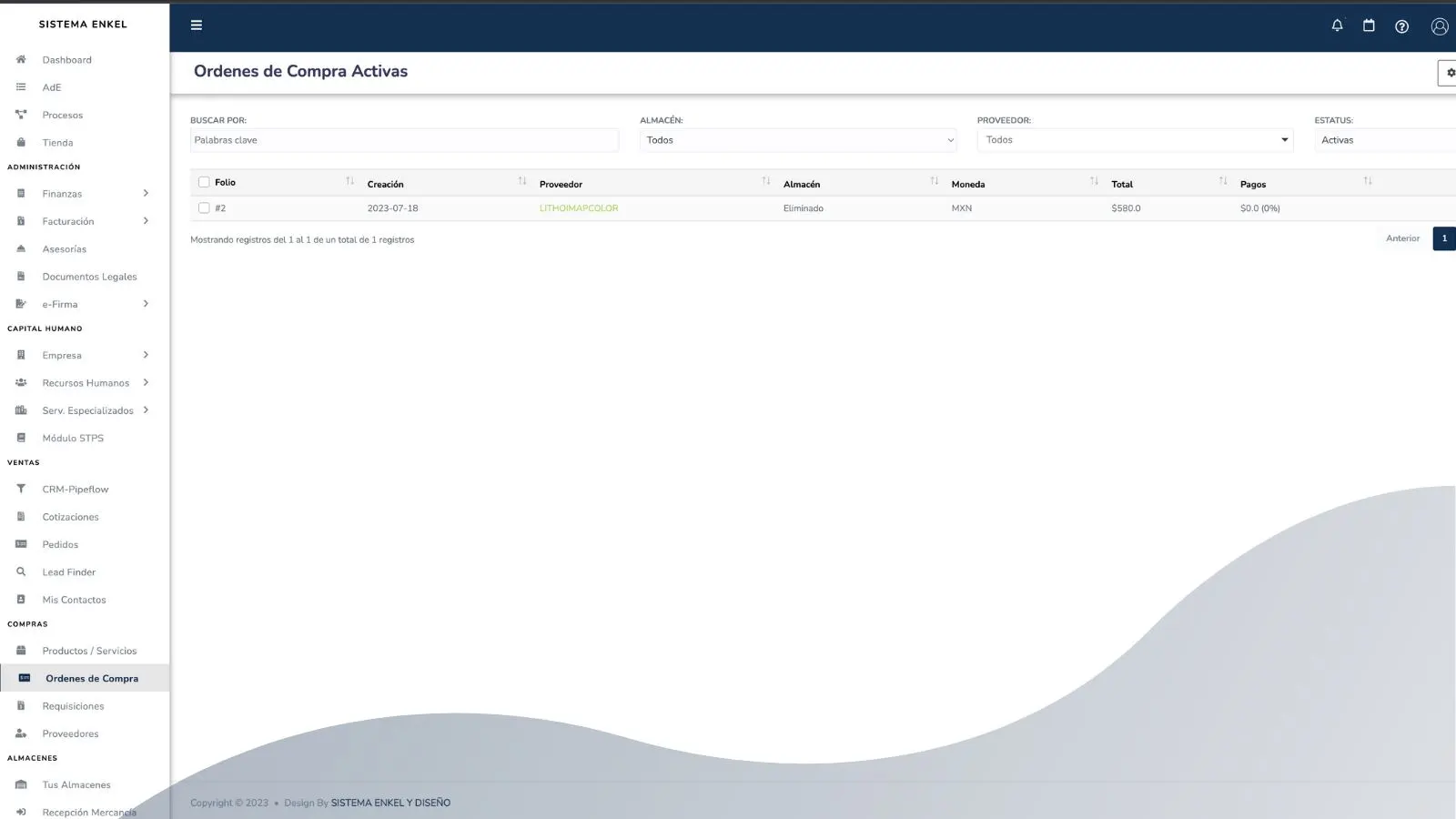Click the Anterior pagination button
The height and width of the screenshot is (819, 1456).
(1402, 238)
